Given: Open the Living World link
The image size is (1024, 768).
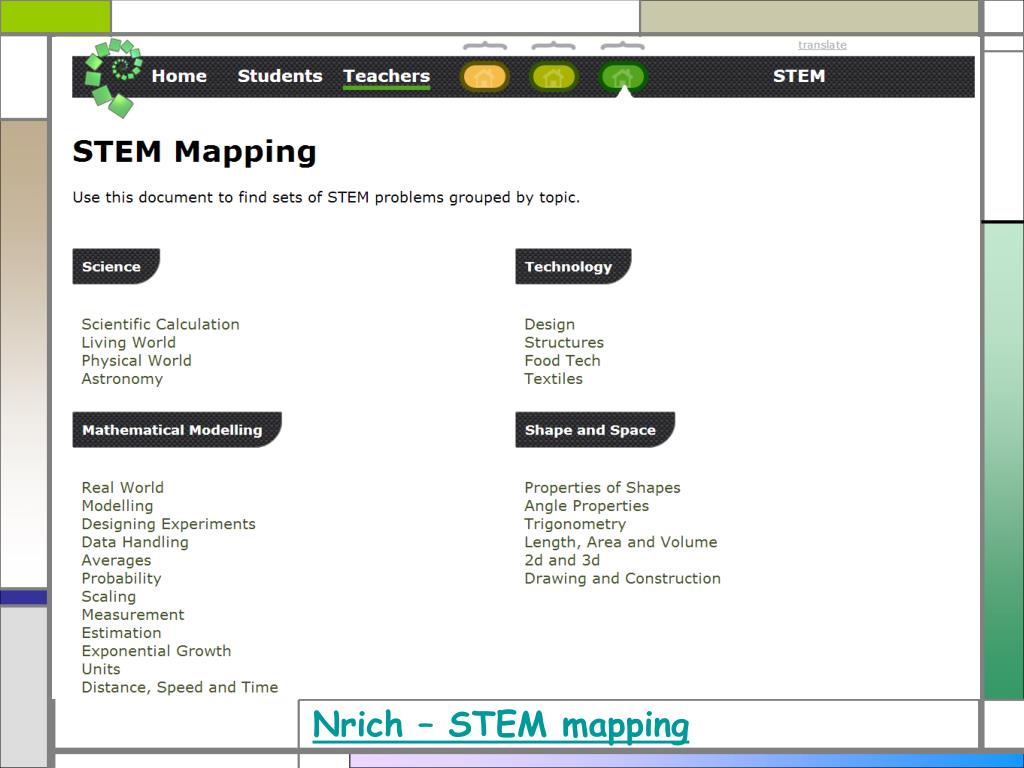Looking at the screenshot, I should pyautogui.click(x=129, y=343).
